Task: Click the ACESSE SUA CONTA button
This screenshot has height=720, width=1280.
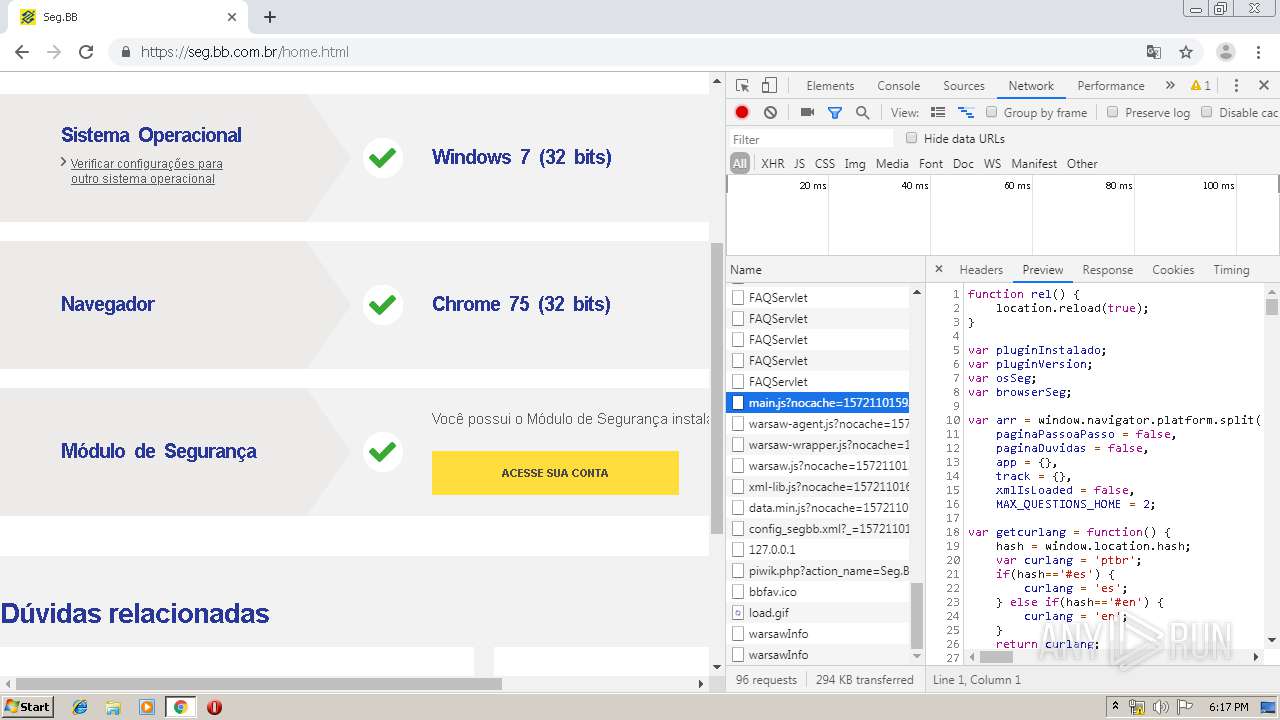Action: click(555, 473)
